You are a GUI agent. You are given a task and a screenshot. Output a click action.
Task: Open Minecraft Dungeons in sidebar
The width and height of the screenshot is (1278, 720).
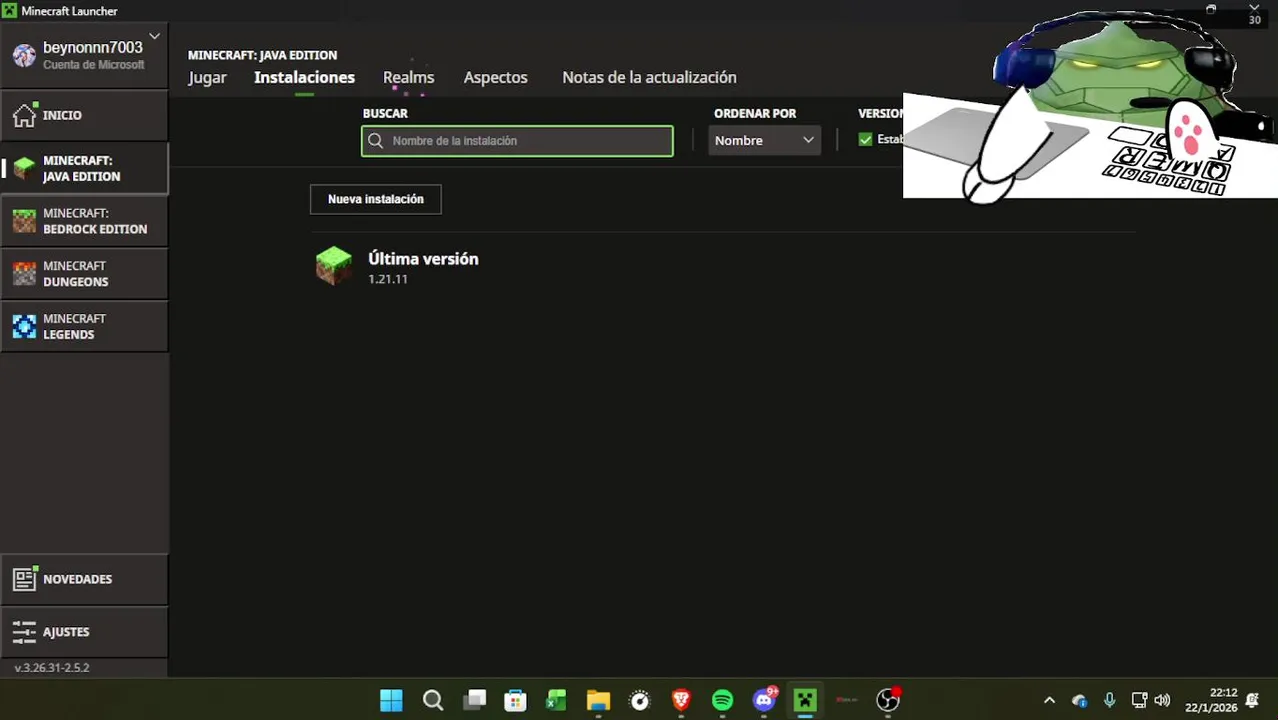[84, 274]
